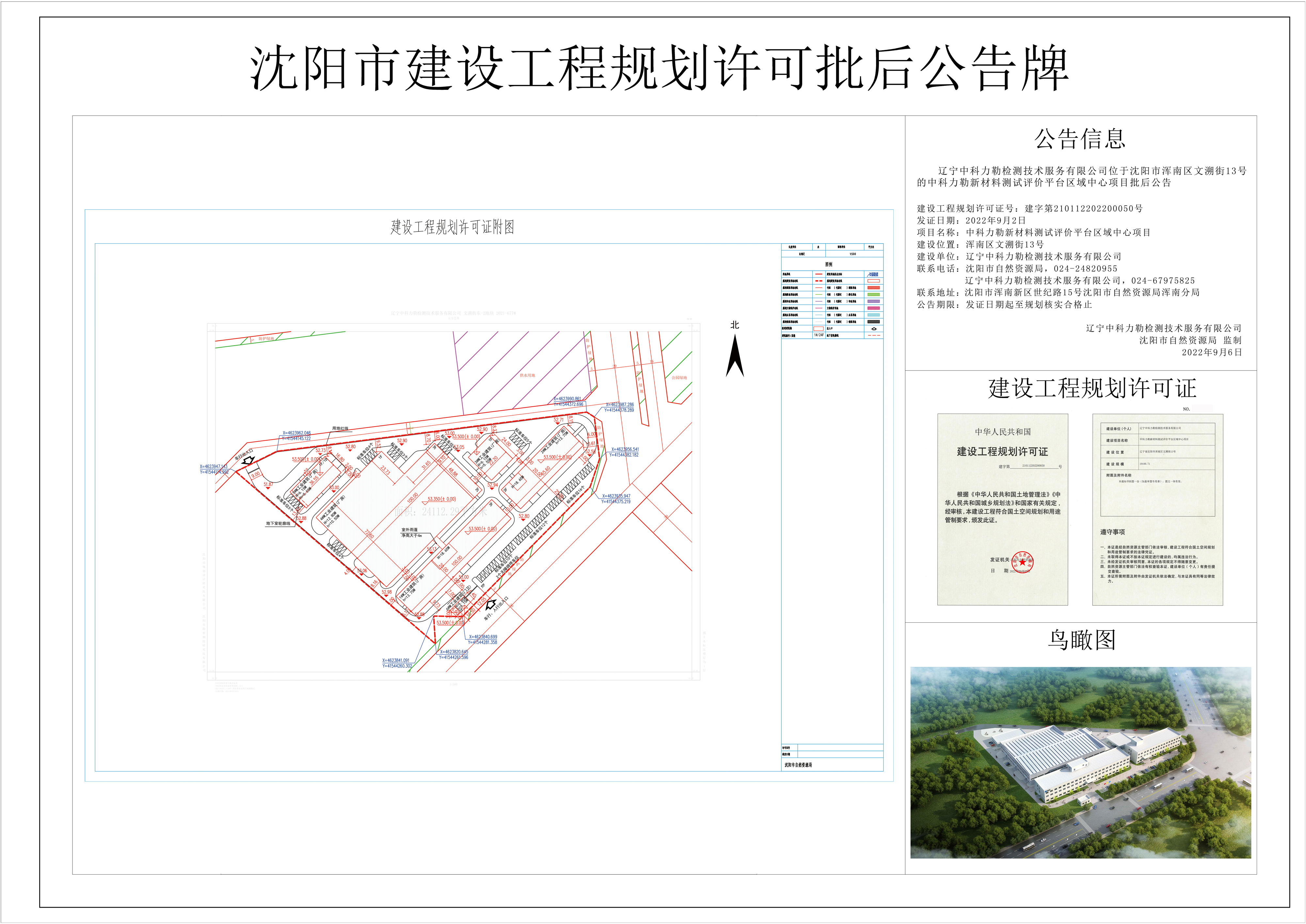Click the black railway land legend swatch
The width and height of the screenshot is (1306, 924).
coord(874,322)
